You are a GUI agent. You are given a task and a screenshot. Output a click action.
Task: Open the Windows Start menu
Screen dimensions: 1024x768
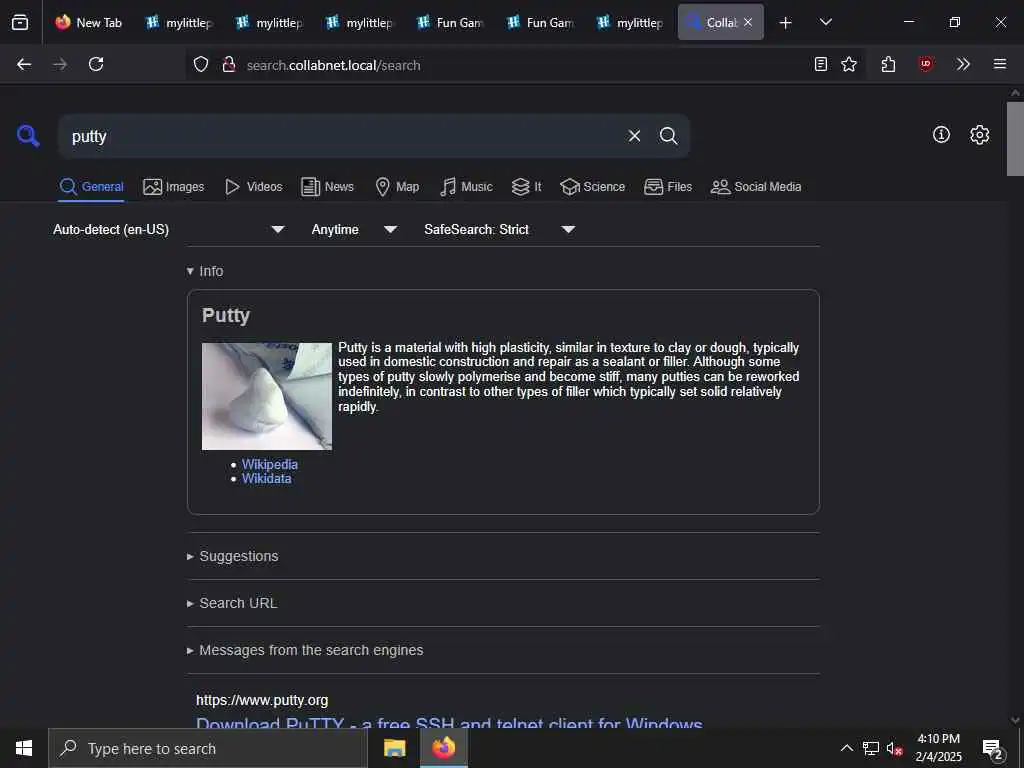pyautogui.click(x=24, y=748)
